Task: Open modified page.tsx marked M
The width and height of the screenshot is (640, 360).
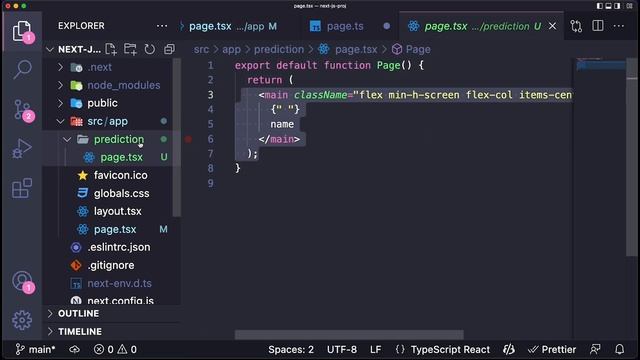Action: point(115,229)
